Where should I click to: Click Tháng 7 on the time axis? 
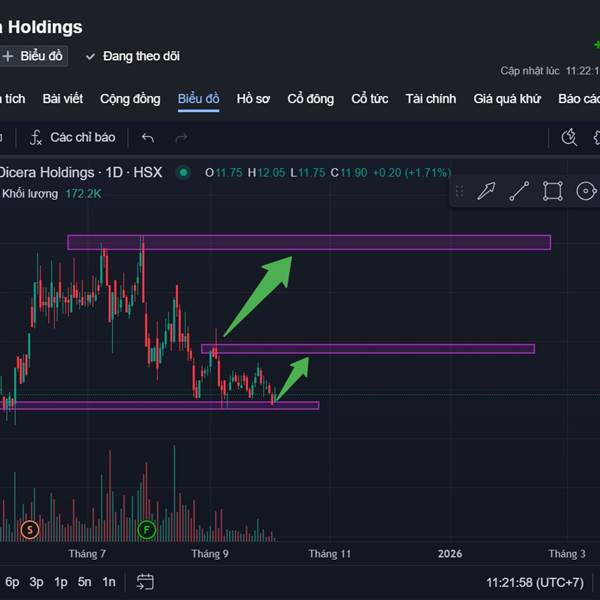[87, 554]
